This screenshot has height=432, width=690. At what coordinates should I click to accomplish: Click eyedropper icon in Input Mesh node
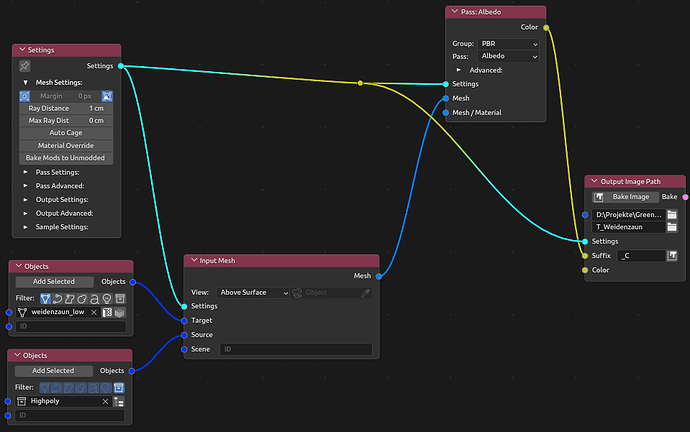[366, 293]
